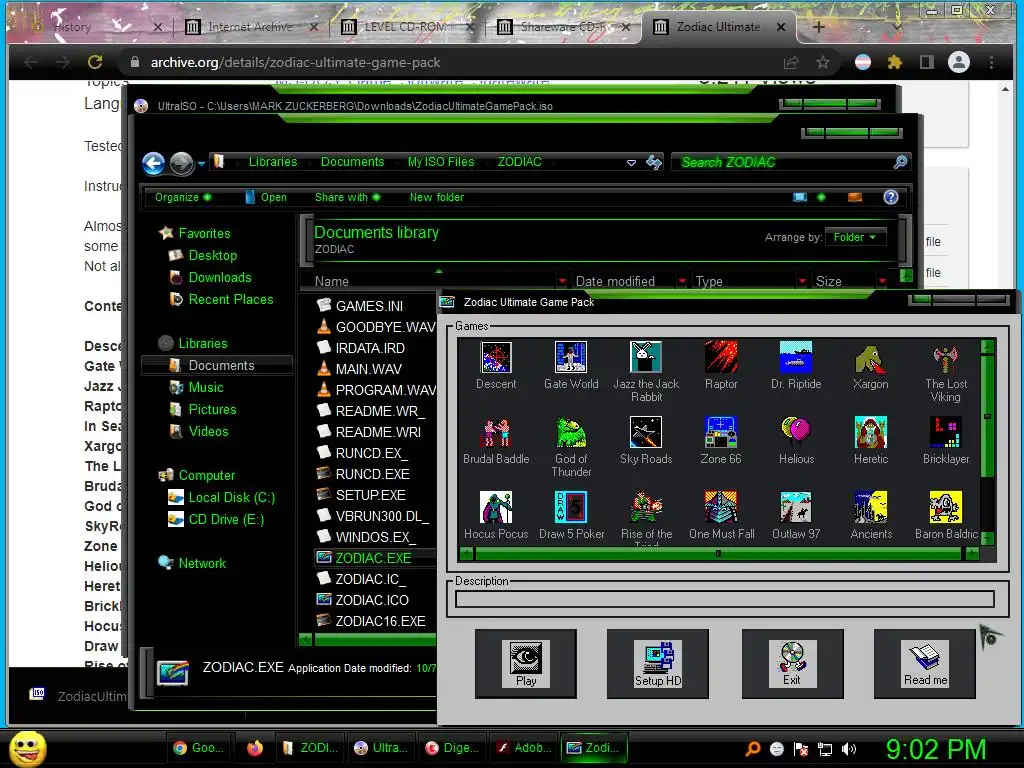Click the Exit button in Zodiac
Image resolution: width=1024 pixels, height=768 pixels.
click(x=792, y=664)
